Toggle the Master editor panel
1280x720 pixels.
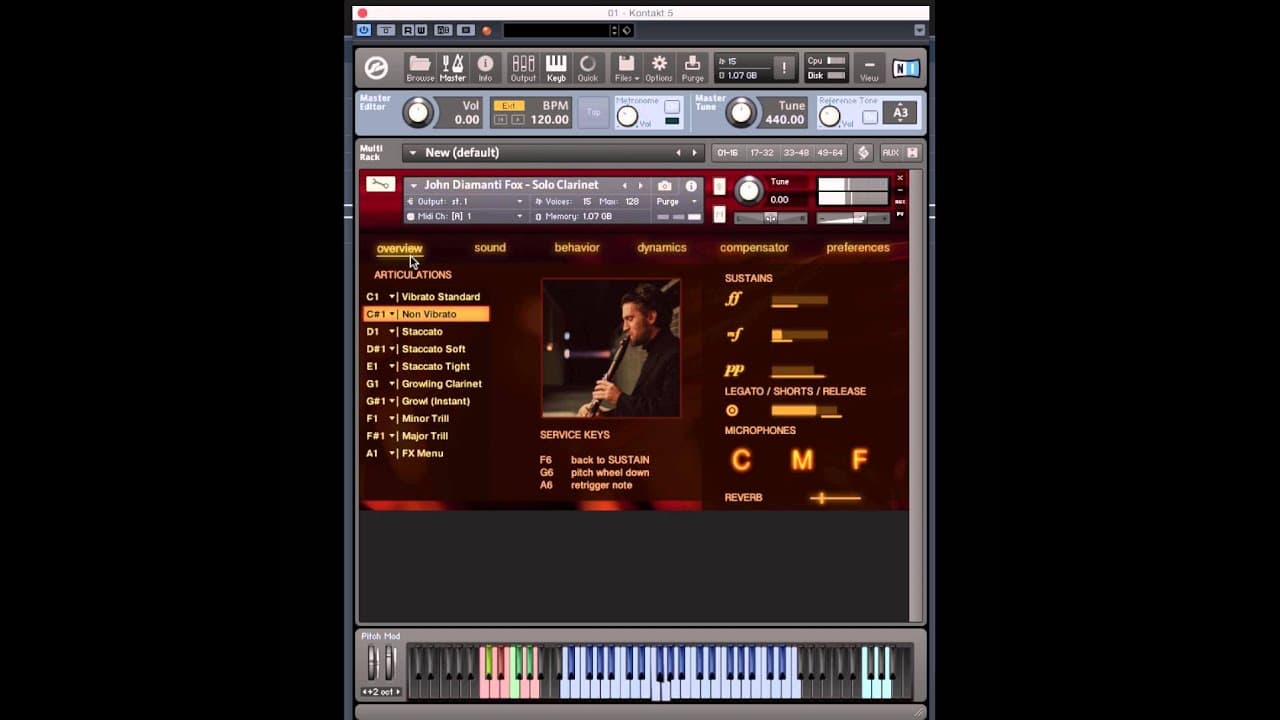(452, 68)
